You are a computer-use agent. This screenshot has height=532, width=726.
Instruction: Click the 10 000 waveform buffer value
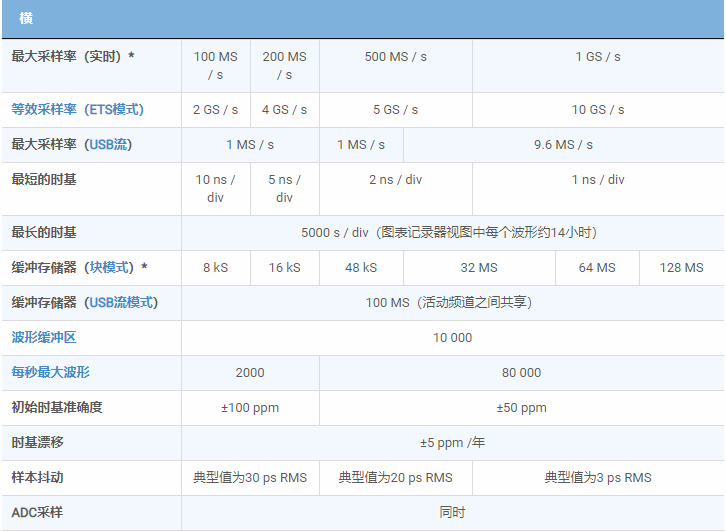(452, 337)
